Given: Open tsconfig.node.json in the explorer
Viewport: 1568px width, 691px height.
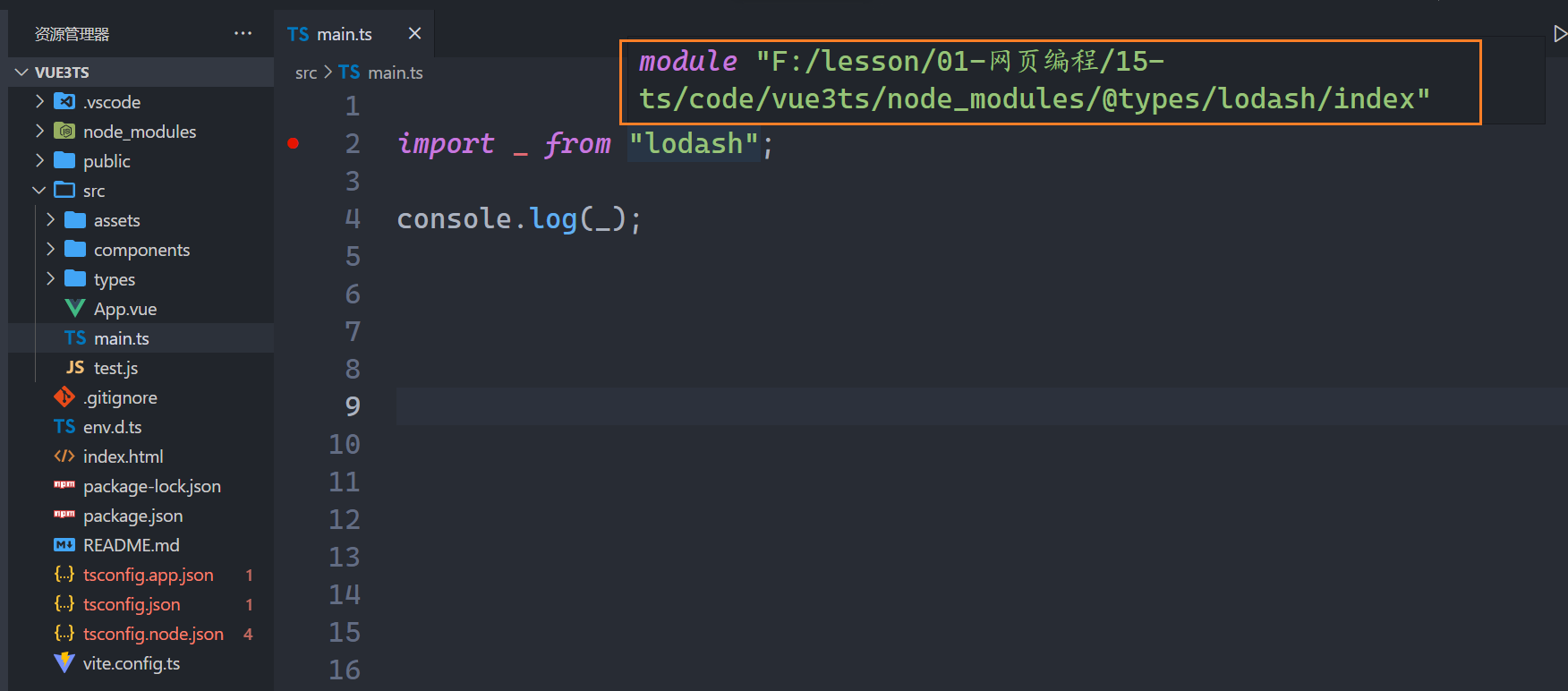Looking at the screenshot, I should (x=153, y=634).
